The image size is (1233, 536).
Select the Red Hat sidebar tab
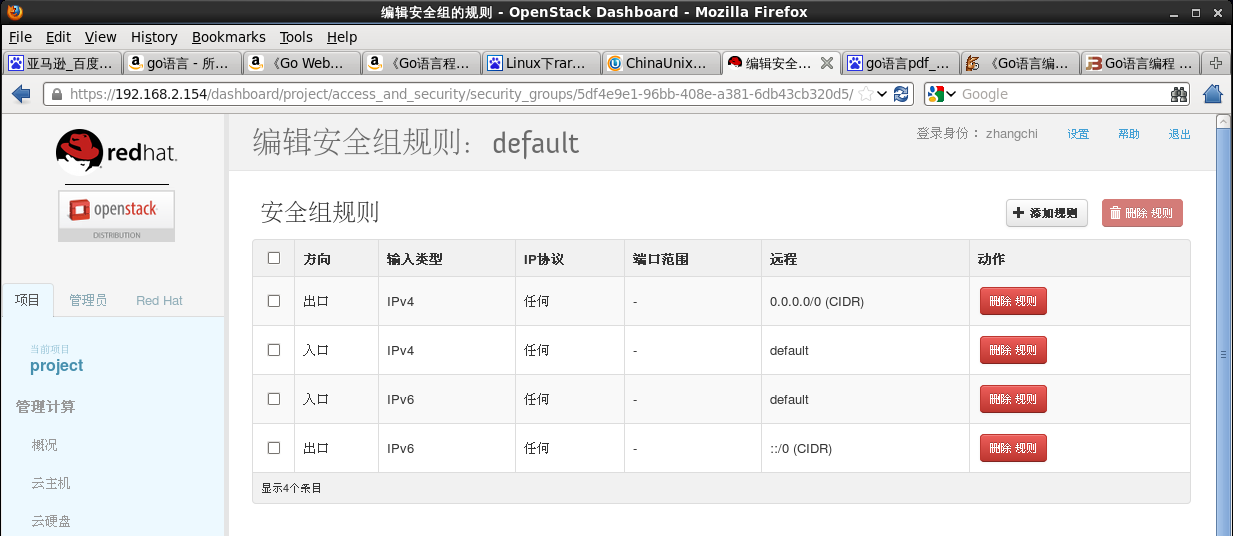(x=159, y=300)
